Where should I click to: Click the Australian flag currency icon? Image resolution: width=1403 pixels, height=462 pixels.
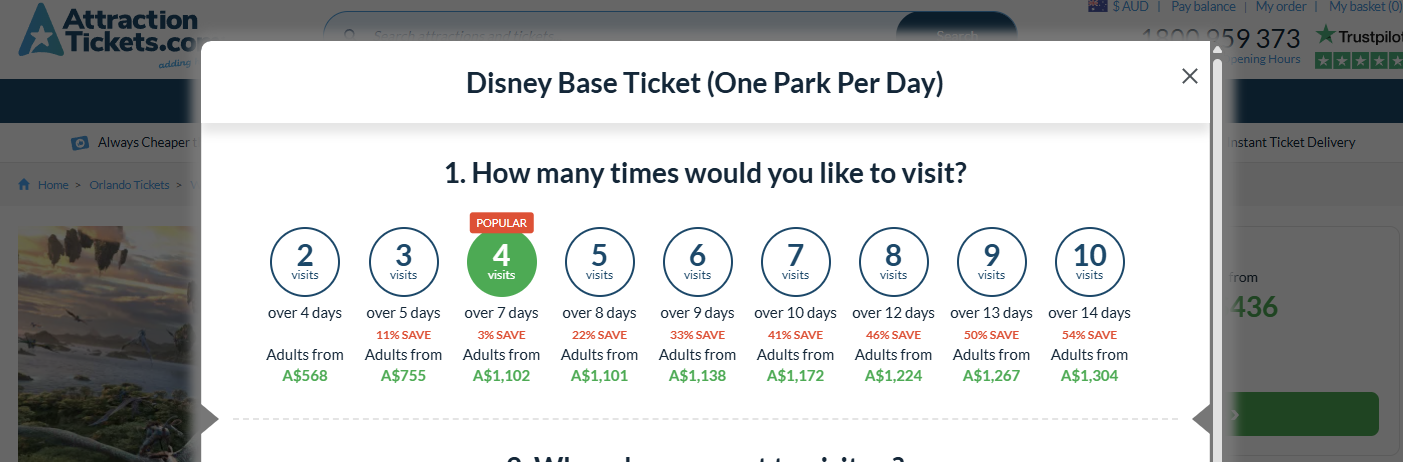[x=1097, y=6]
